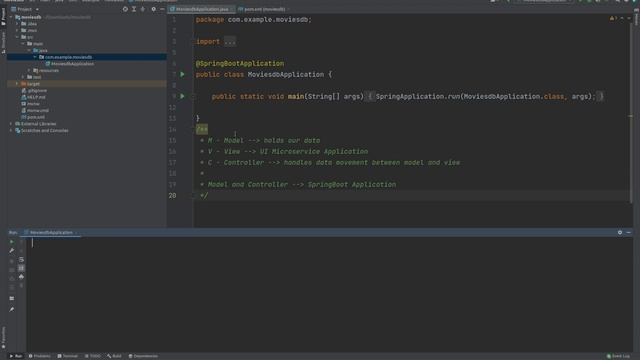Screen dimensions: 640x360
Task: Collapse the src folder
Action: pyautogui.click(x=18, y=37)
